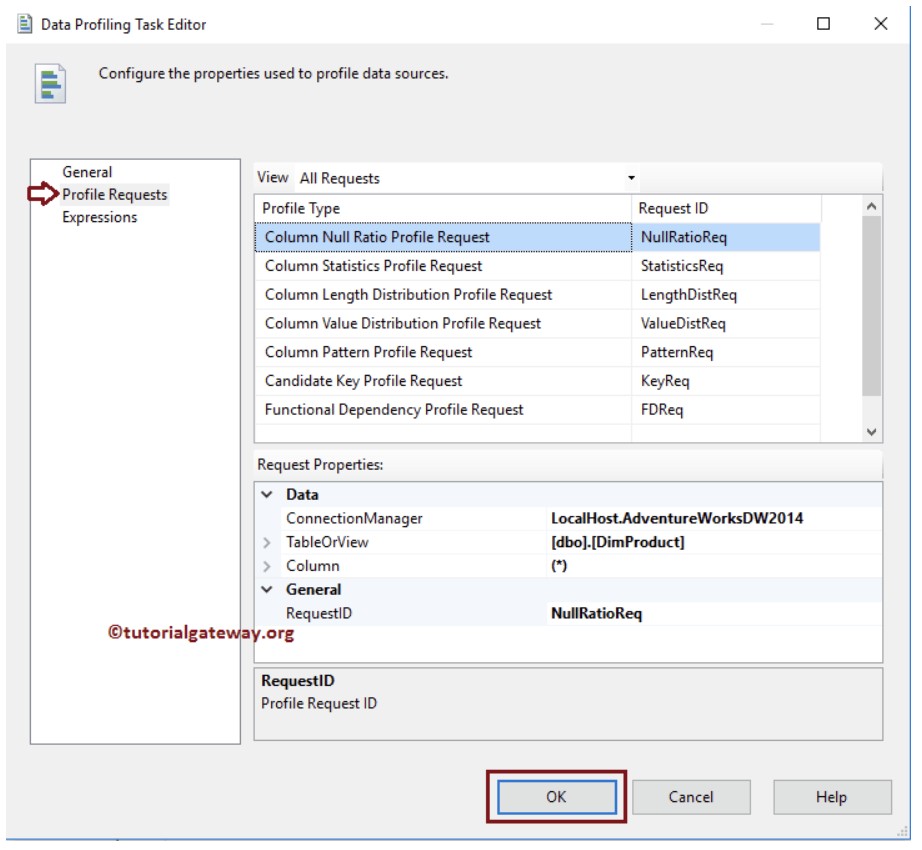Click OK to save the profile requests
This screenshot has width=922, height=850.
pyautogui.click(x=556, y=797)
